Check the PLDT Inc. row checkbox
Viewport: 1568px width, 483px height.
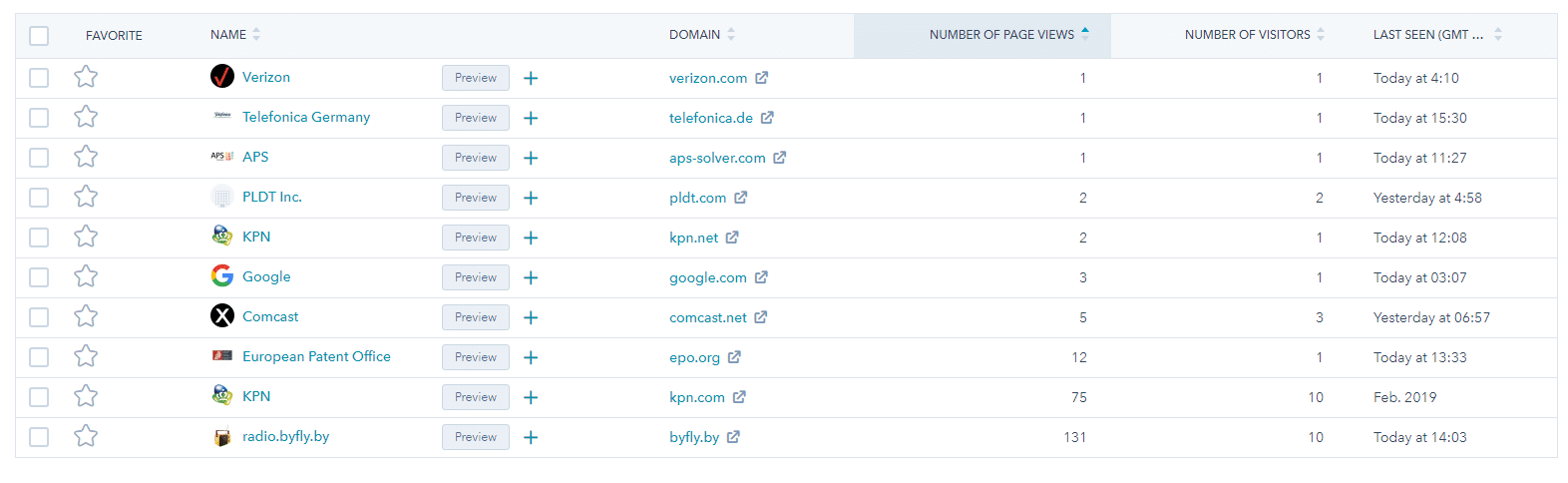coord(39,198)
